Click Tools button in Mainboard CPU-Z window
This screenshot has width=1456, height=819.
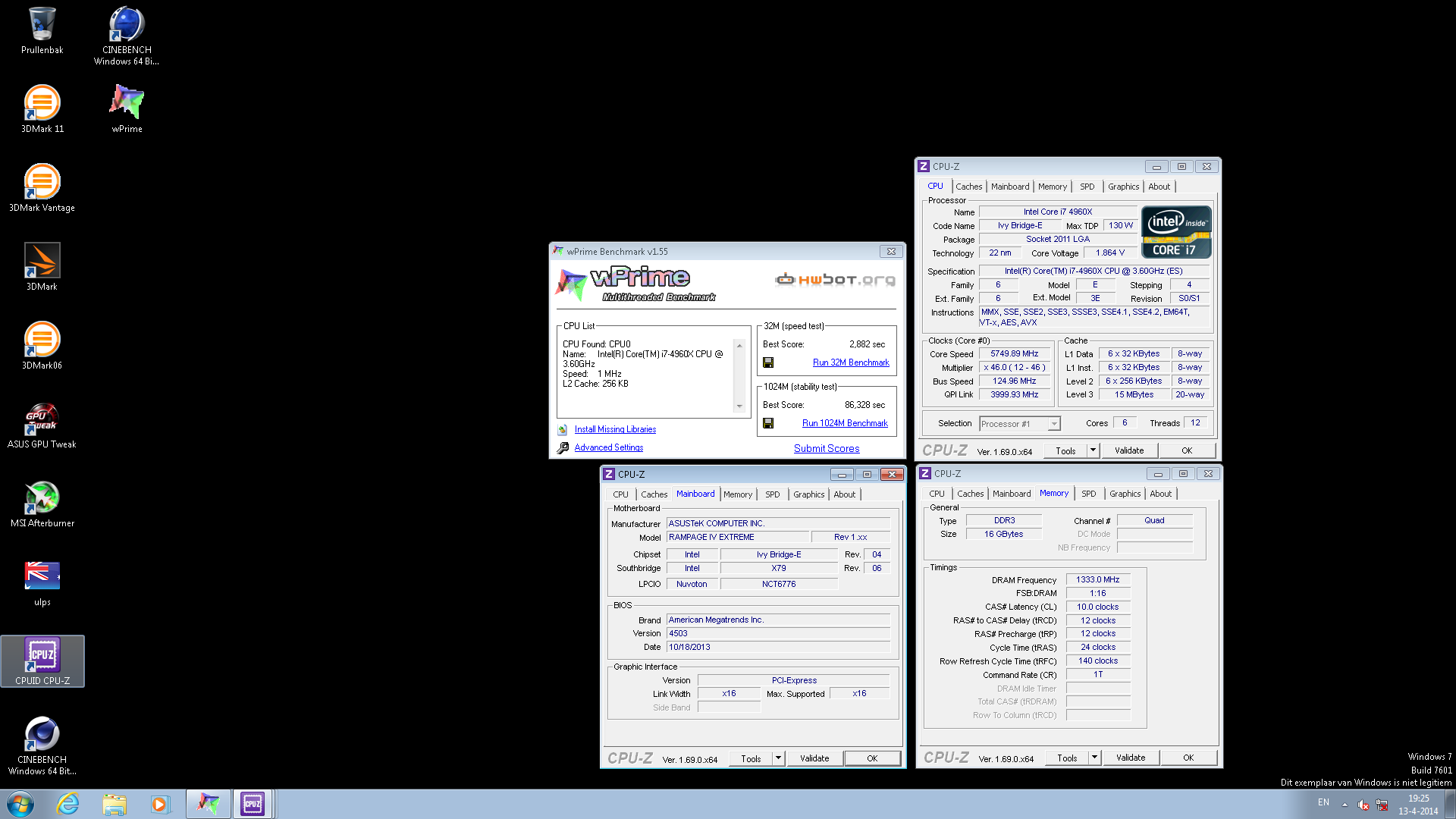[x=751, y=758]
